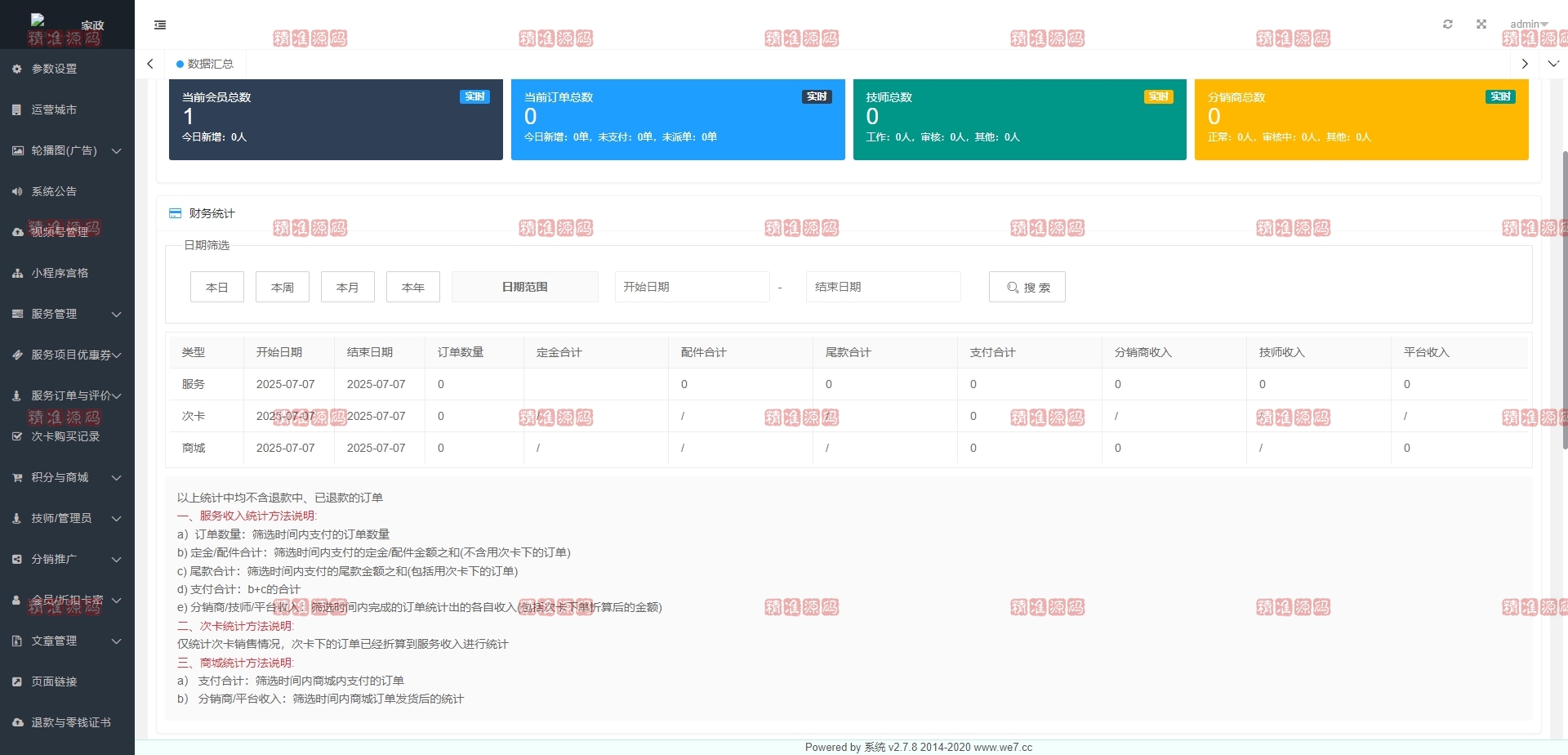Image resolution: width=1568 pixels, height=755 pixels.
Task: Click the document icon beside 文章管理
Action: (17, 641)
